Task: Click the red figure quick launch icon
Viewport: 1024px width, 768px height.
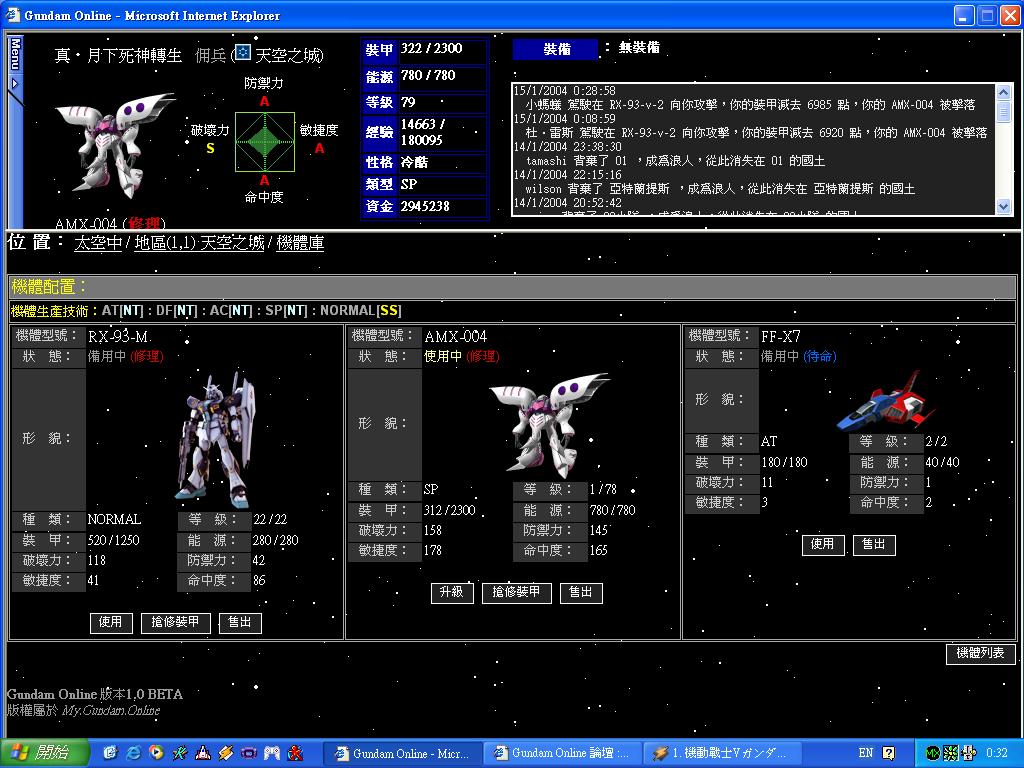Action: [296, 752]
